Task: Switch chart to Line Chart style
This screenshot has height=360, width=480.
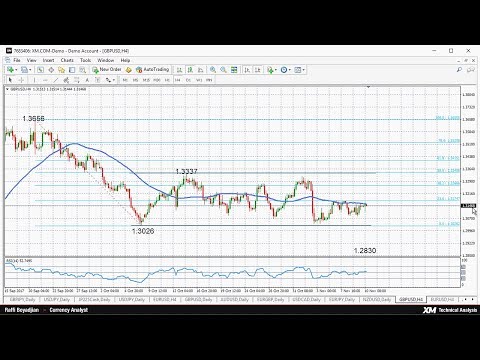Action: [x=201, y=70]
